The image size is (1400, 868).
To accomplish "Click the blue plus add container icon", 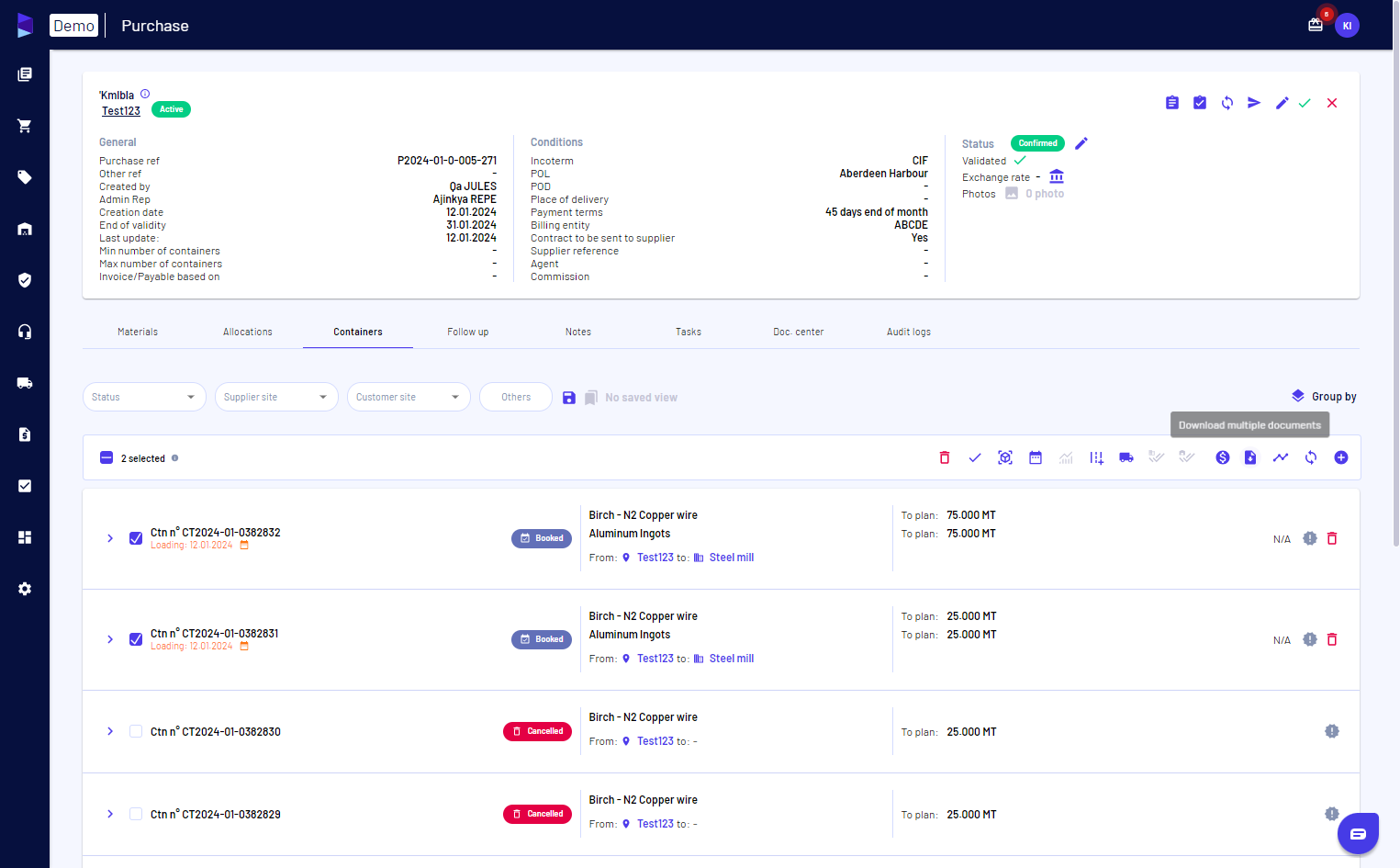I will click(x=1341, y=457).
